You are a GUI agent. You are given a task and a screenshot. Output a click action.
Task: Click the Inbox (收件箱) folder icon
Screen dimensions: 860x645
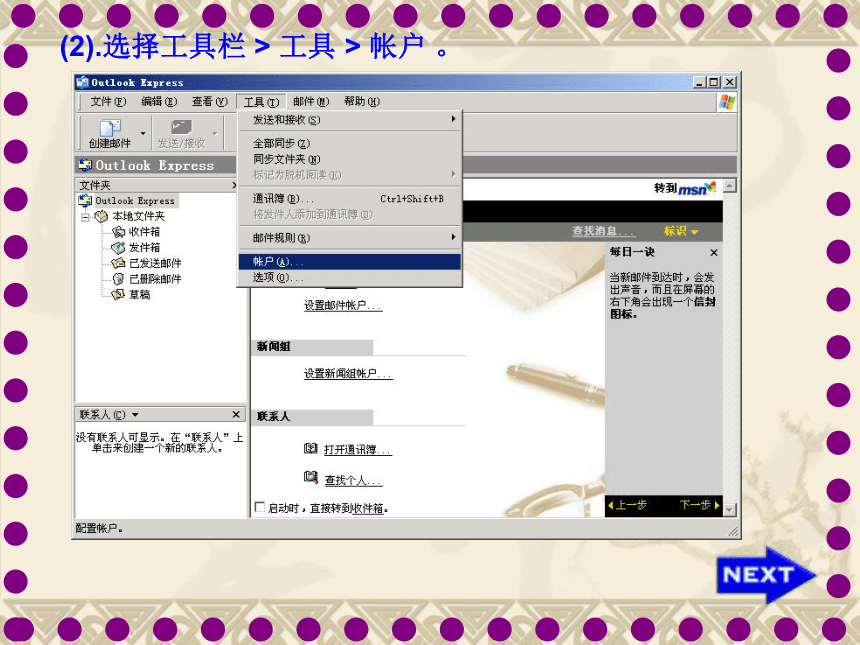[118, 232]
